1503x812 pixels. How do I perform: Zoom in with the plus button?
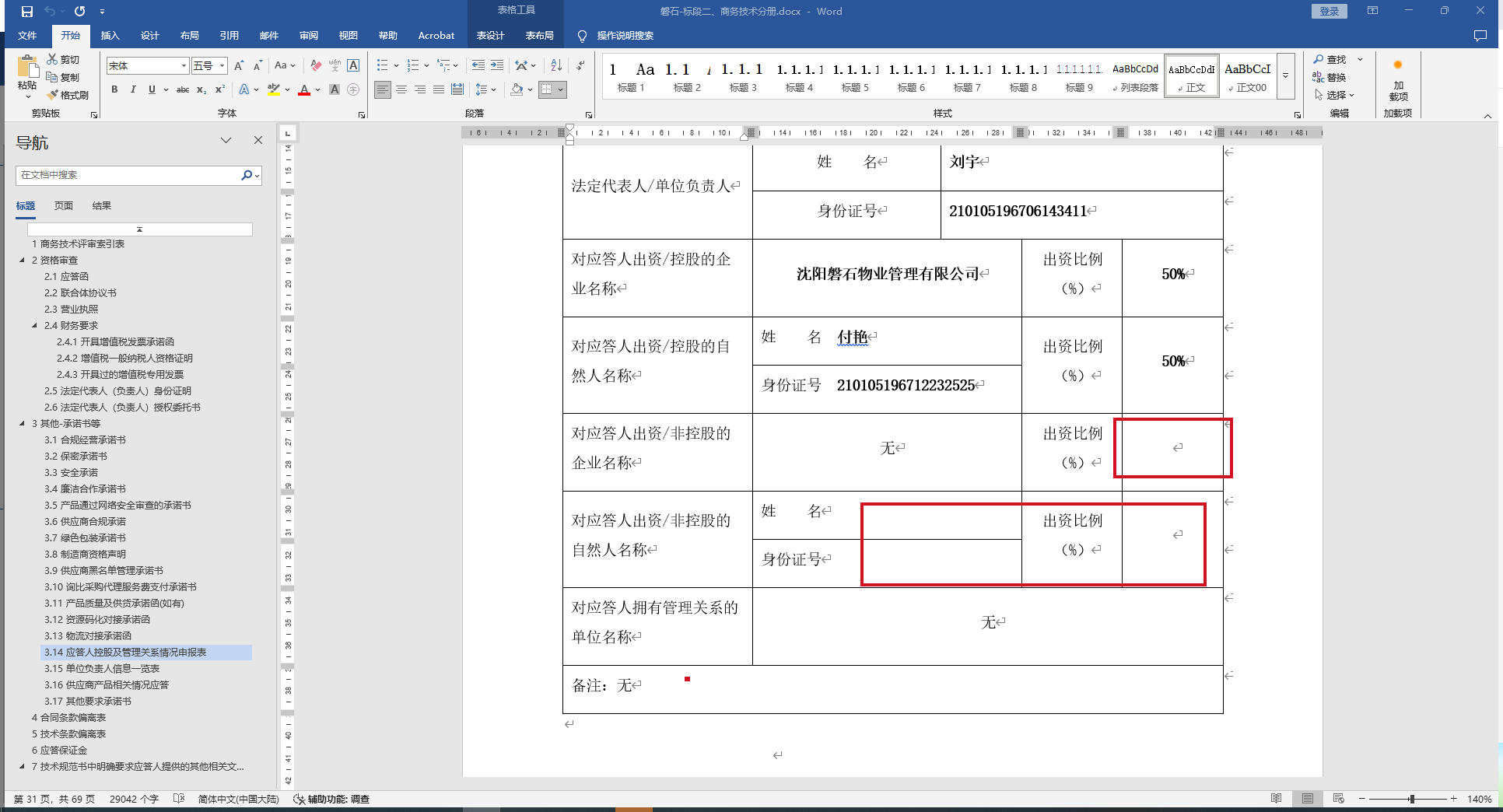click(x=1453, y=799)
